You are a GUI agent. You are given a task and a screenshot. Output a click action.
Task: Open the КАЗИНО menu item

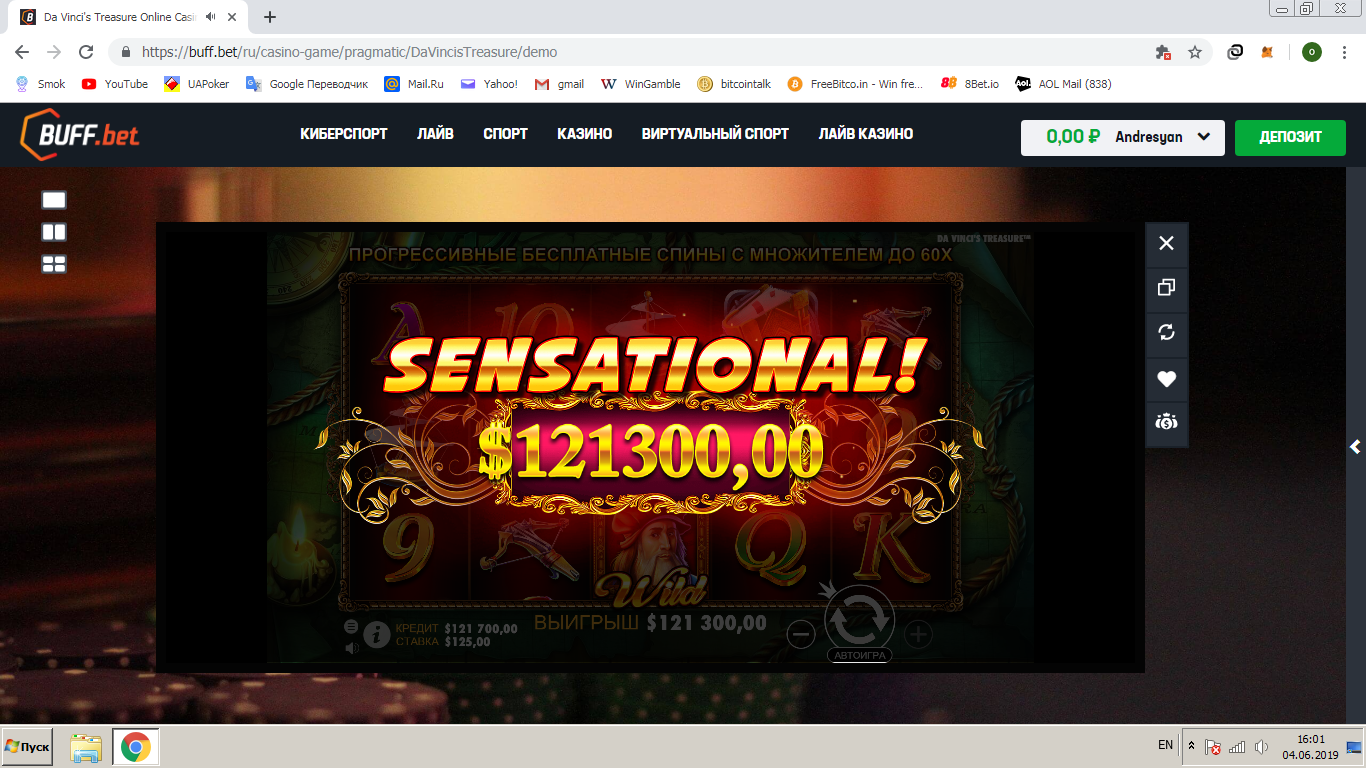585,134
